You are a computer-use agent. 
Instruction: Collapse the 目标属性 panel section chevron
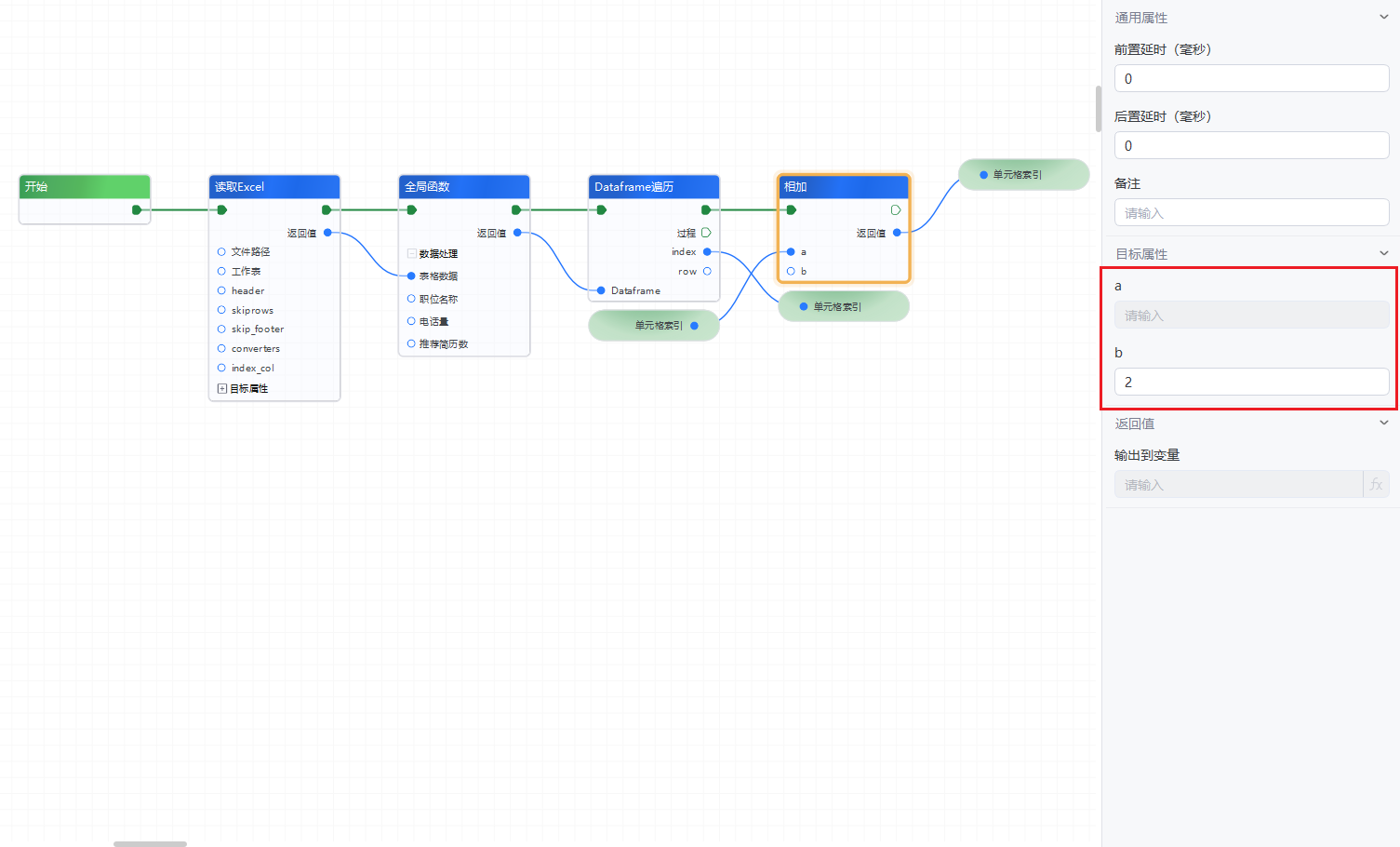[x=1384, y=253]
